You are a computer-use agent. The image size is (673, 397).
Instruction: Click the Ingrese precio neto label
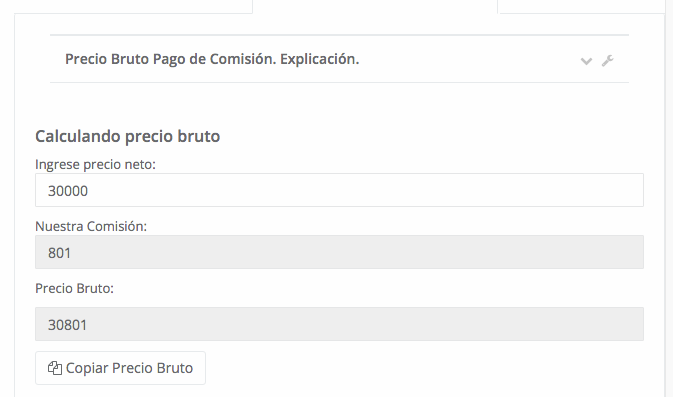coord(95,164)
